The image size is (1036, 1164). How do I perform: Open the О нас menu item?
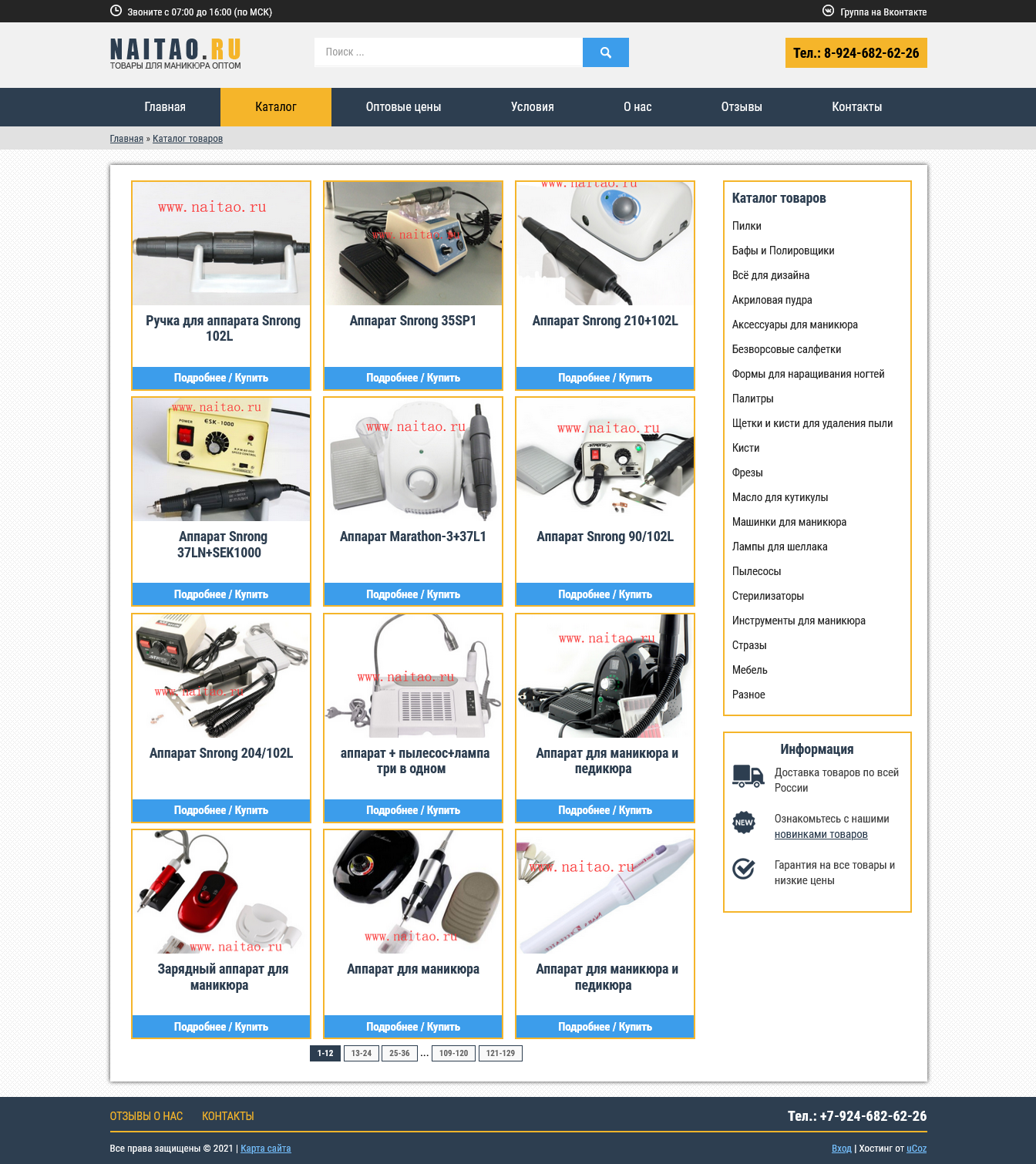637,107
